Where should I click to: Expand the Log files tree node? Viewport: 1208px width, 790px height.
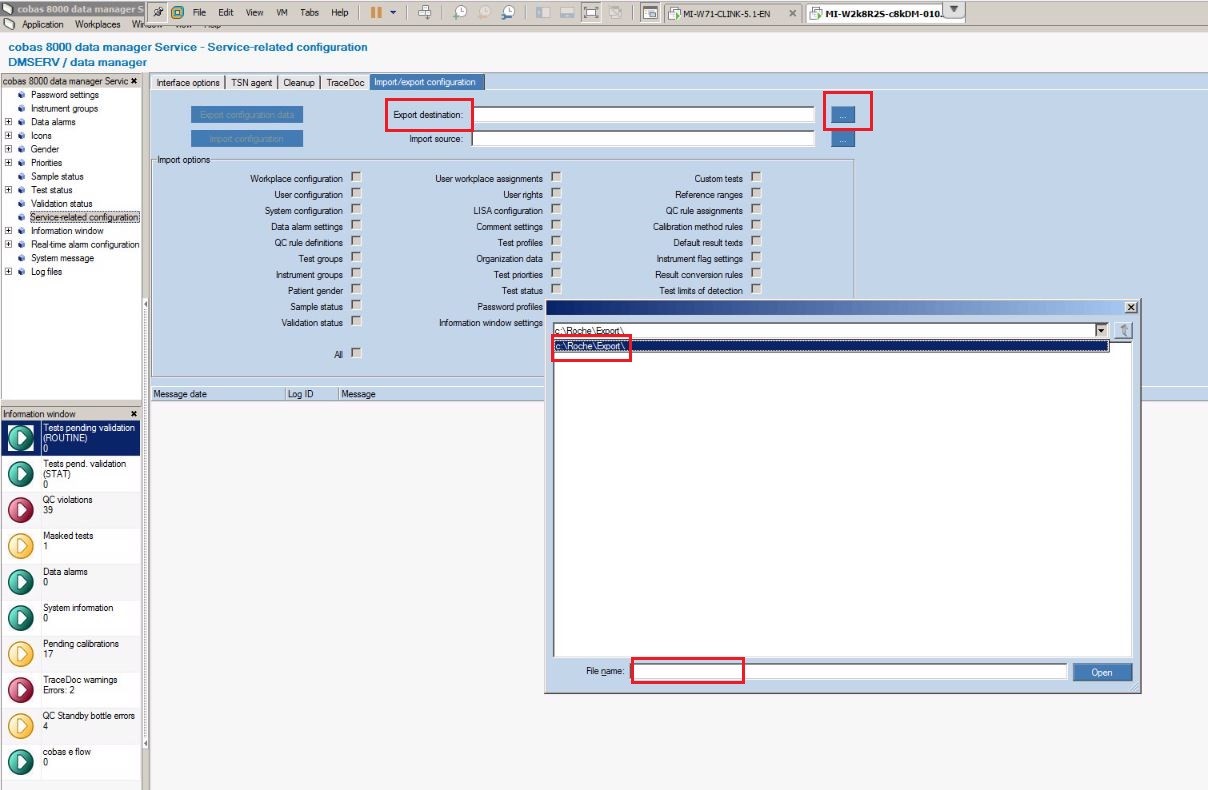click(9, 272)
